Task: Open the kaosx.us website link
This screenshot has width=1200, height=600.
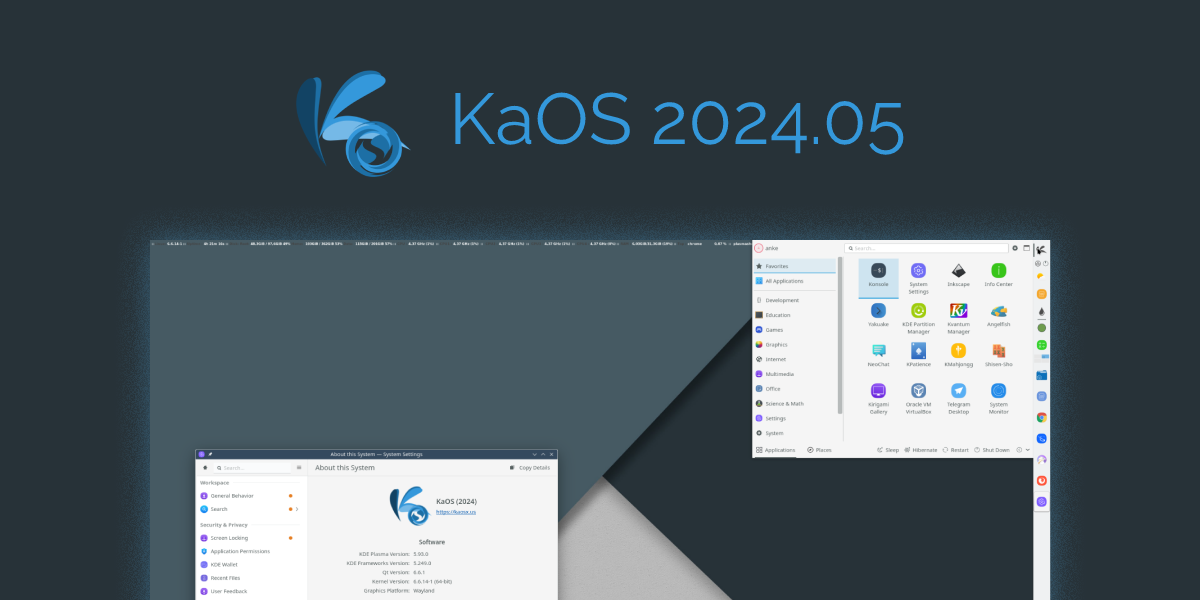Action: (455, 512)
